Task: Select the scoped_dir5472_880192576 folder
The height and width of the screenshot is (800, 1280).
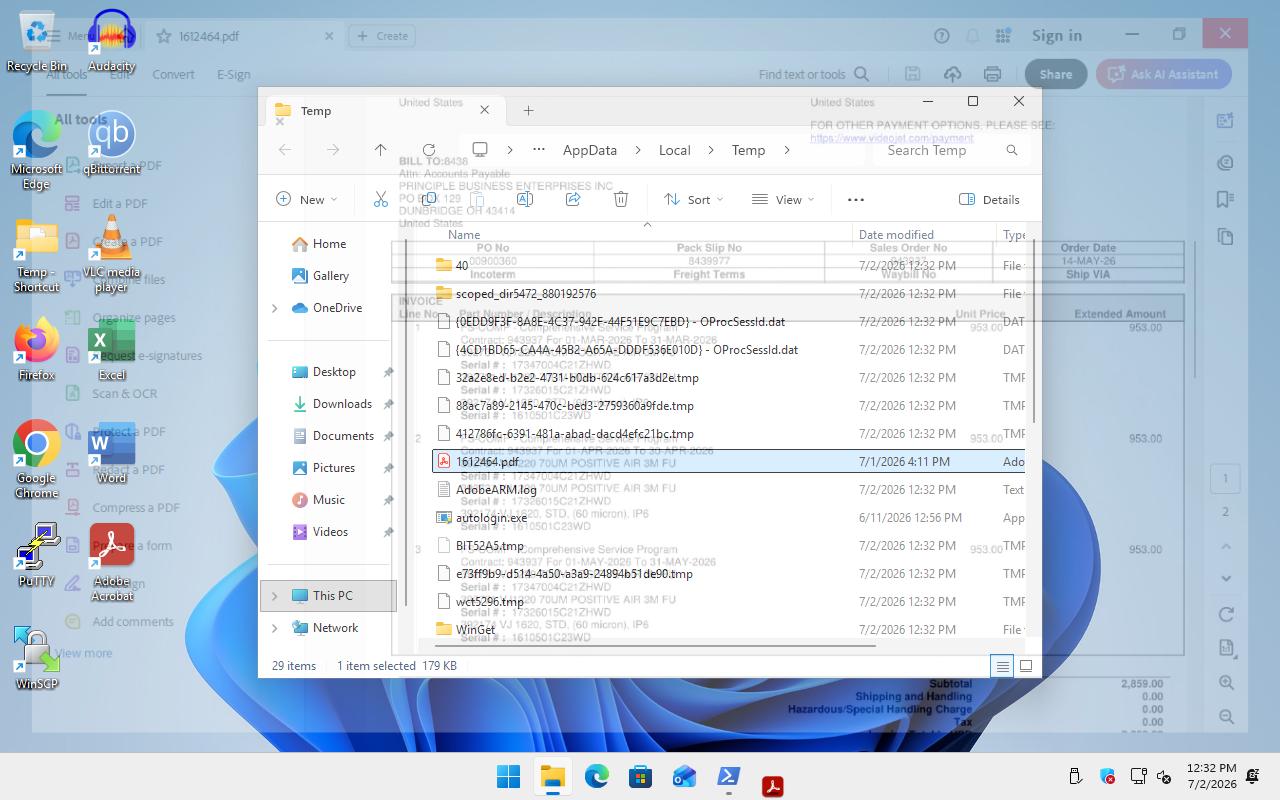Action: tap(728, 294)
